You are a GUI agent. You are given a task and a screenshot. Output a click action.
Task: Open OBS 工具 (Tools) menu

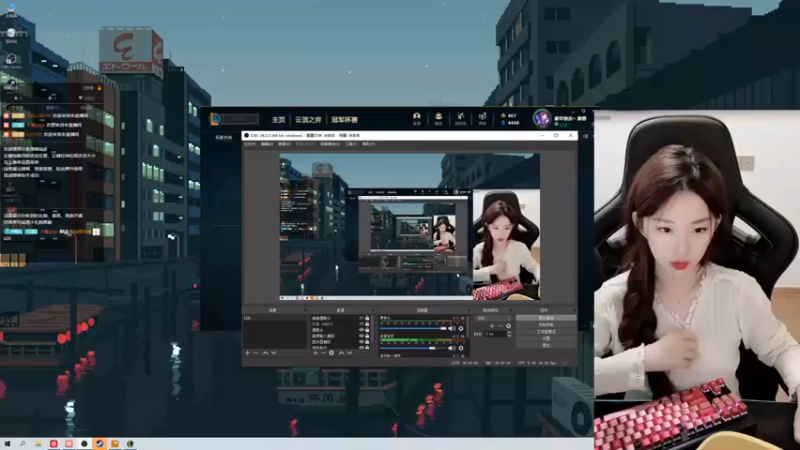click(351, 144)
